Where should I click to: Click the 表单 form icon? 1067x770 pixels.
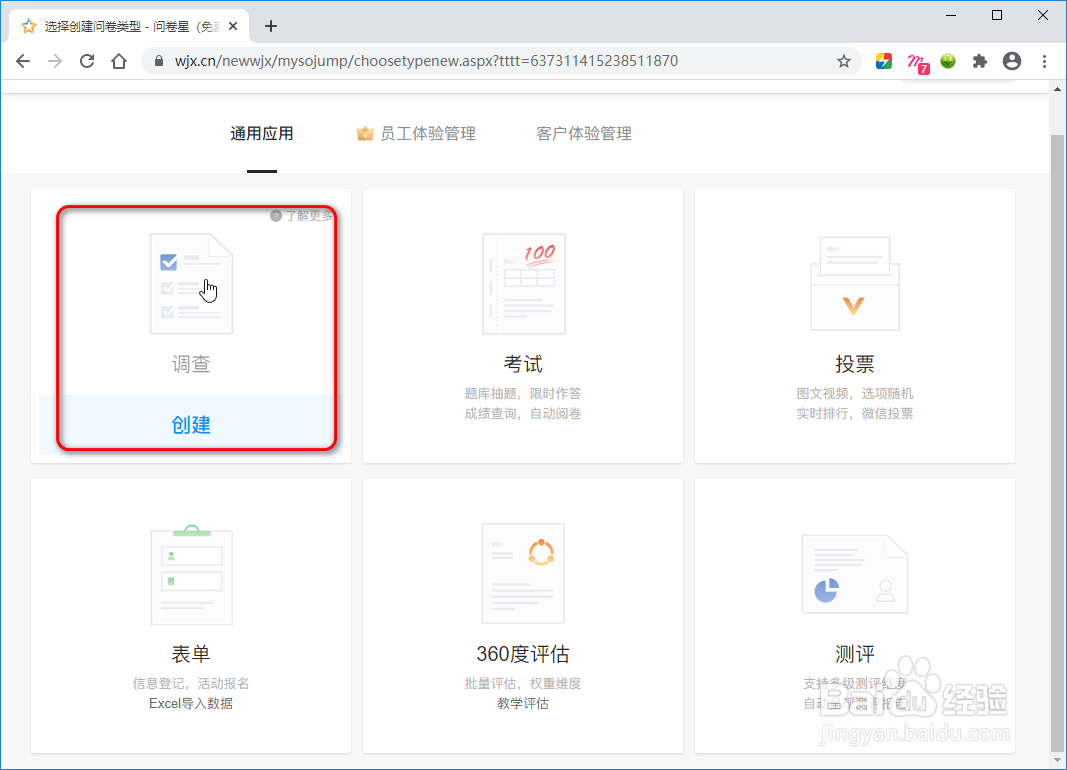[x=191, y=574]
